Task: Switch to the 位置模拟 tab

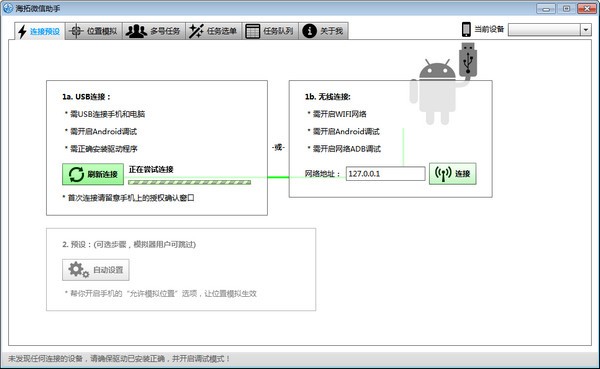Action: point(93,31)
